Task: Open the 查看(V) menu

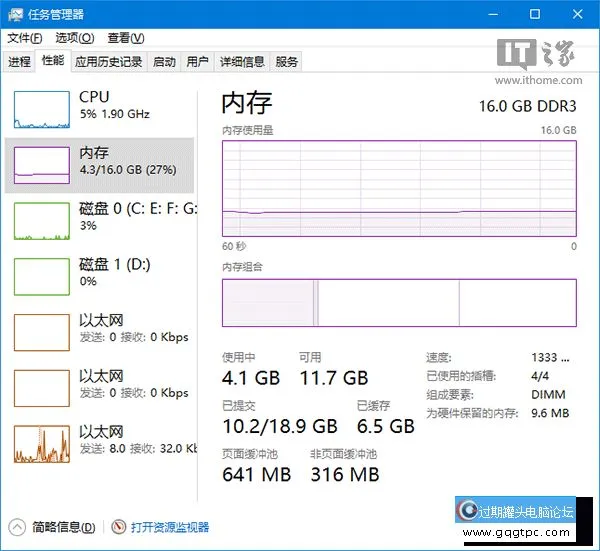Action: [x=126, y=38]
